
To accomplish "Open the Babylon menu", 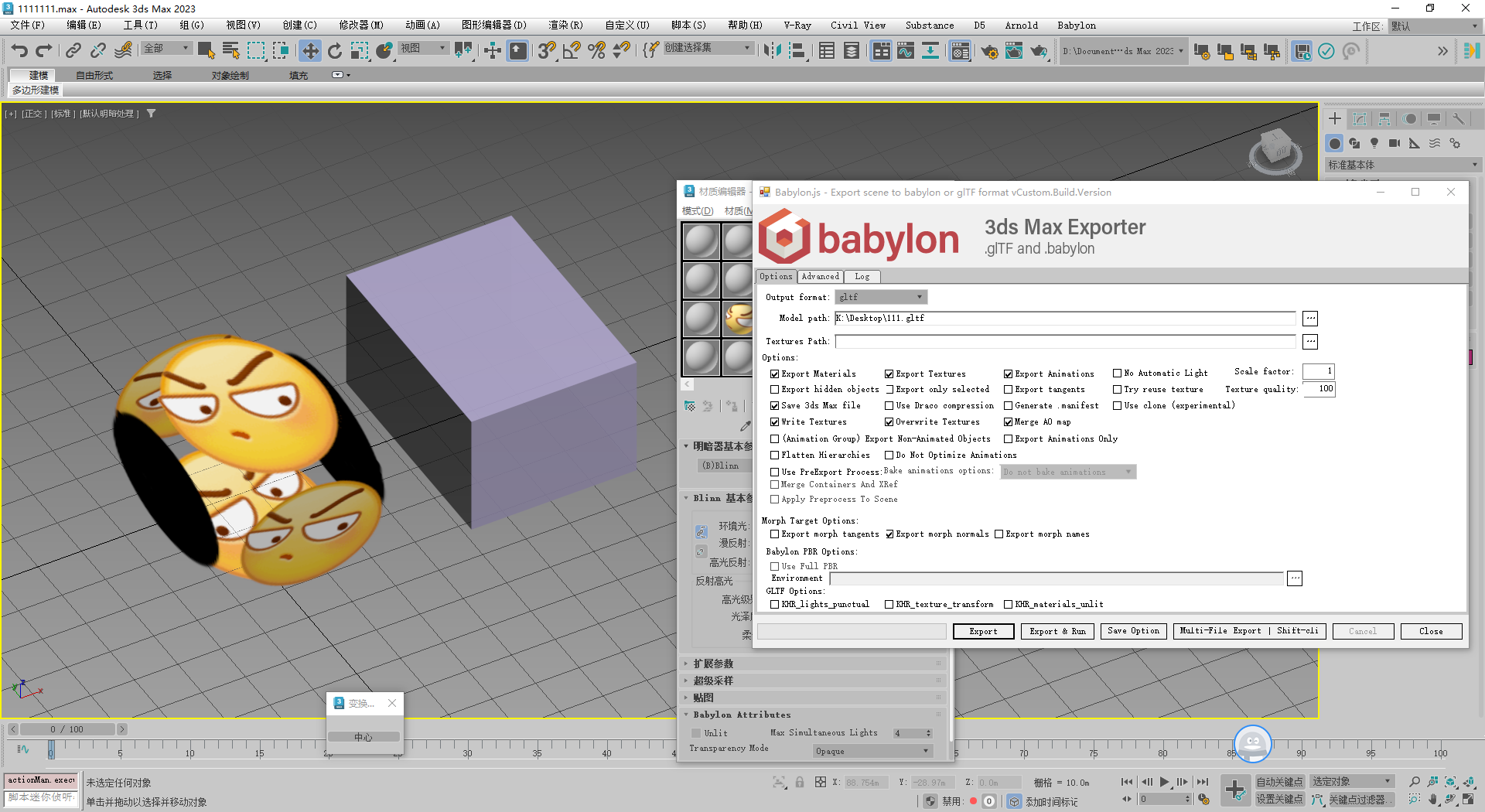I will [1077, 26].
